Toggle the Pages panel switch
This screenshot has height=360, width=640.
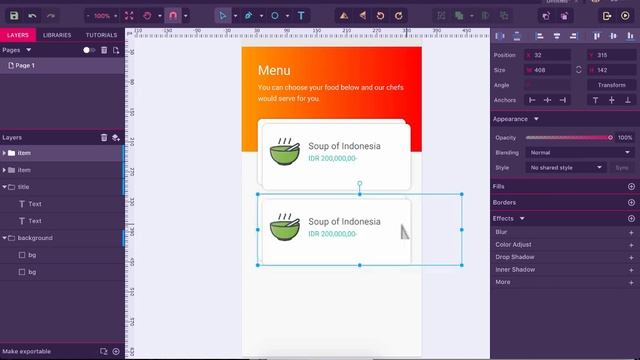point(89,50)
